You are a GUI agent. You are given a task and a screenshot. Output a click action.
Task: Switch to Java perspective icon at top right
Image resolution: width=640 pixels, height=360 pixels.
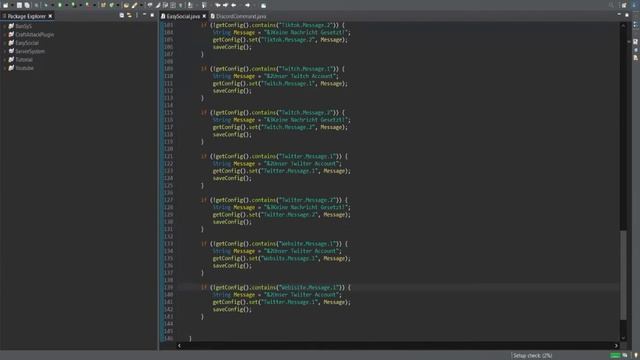[x=634, y=5]
